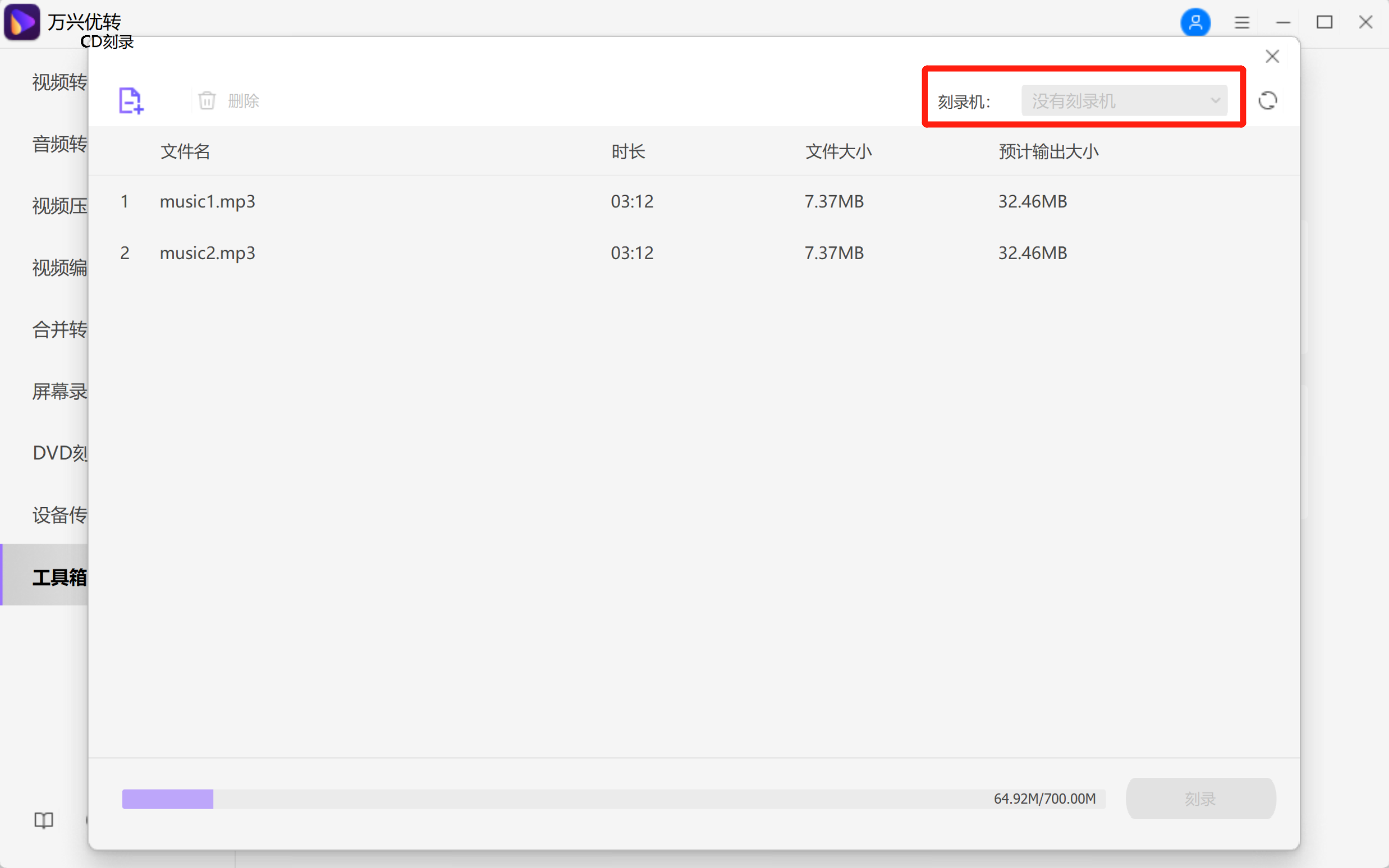Go to the DVD刻 sidebar tab
Image resolution: width=1389 pixels, height=868 pixels.
coord(59,453)
